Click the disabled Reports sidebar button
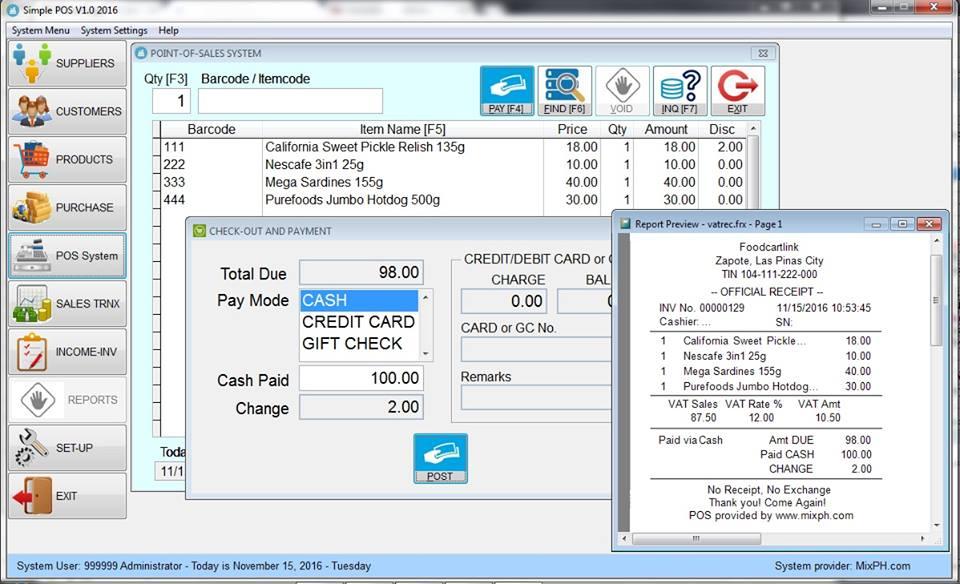960x584 pixels. pos(67,400)
